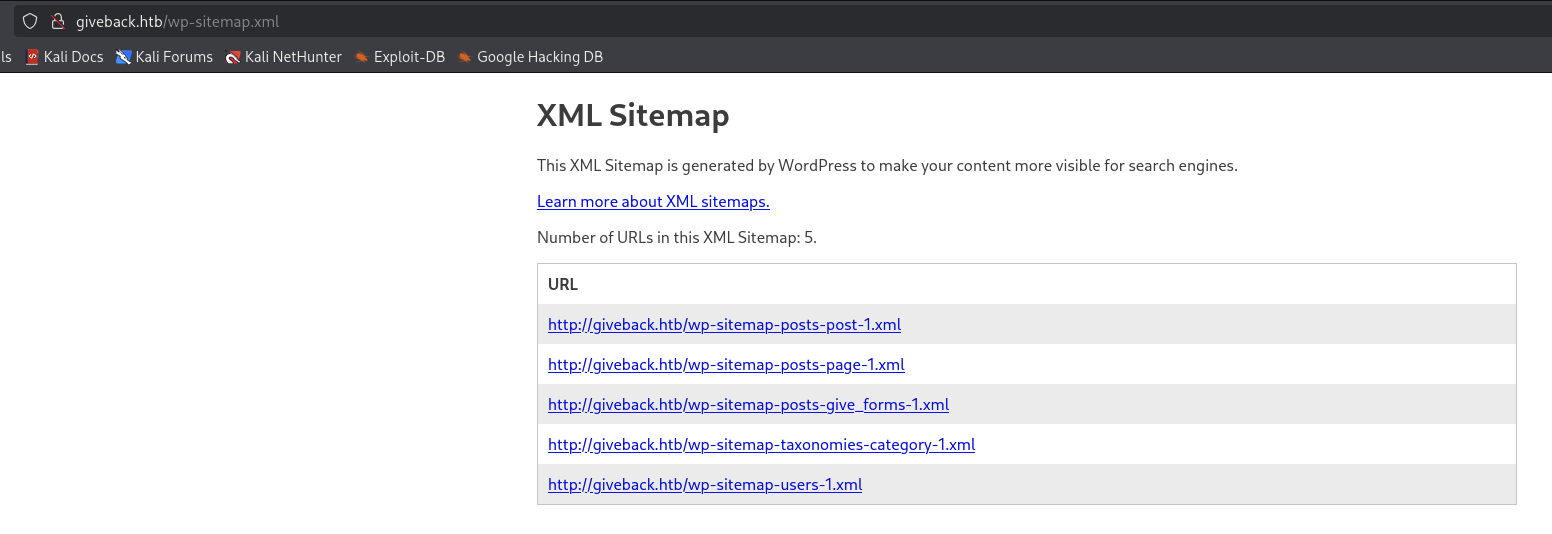Viewport: 1552px width, 534px height.
Task: Open the Google Hacking DB bookmark
Action: point(530,57)
